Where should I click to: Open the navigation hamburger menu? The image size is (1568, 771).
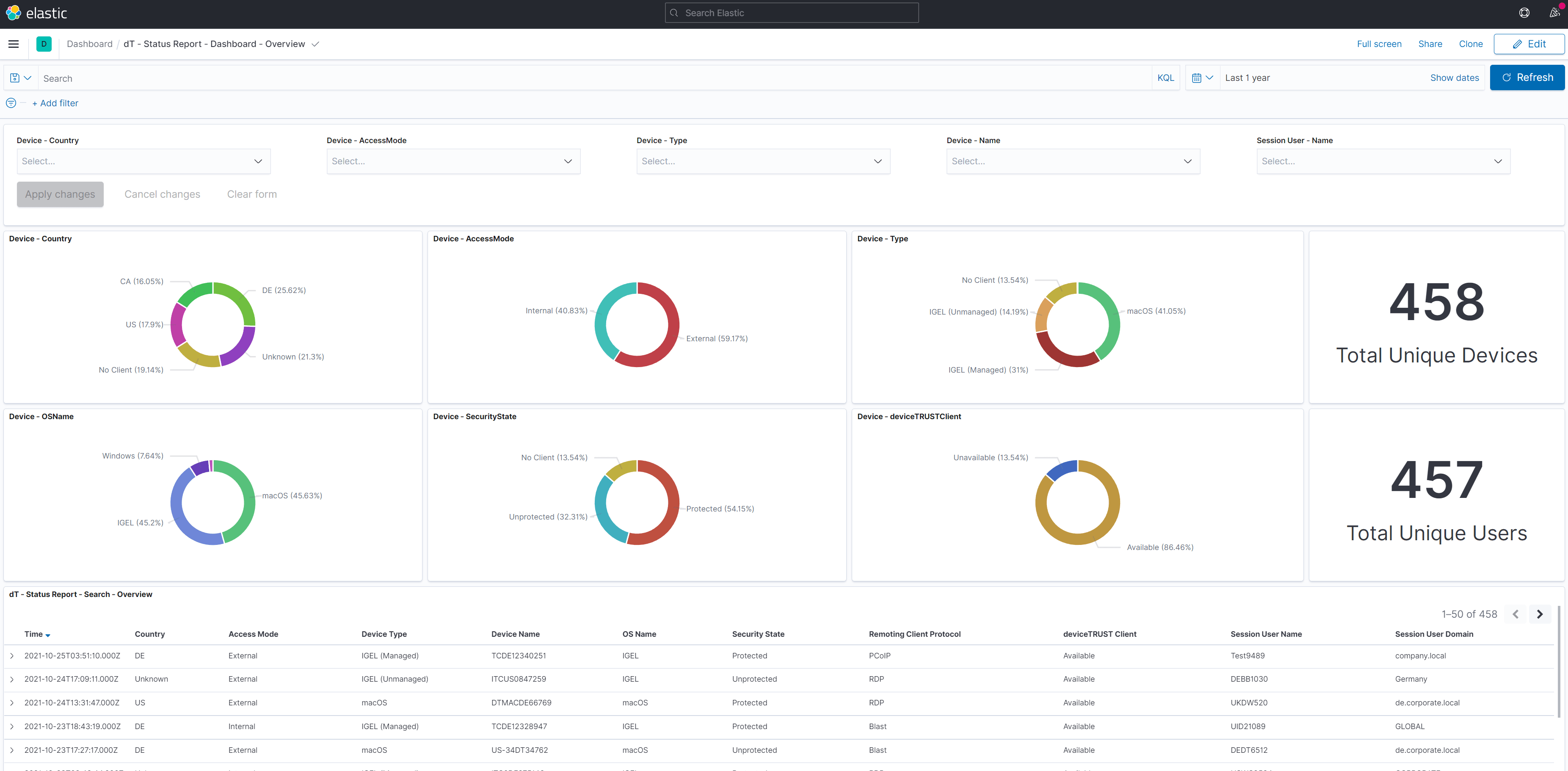[14, 44]
